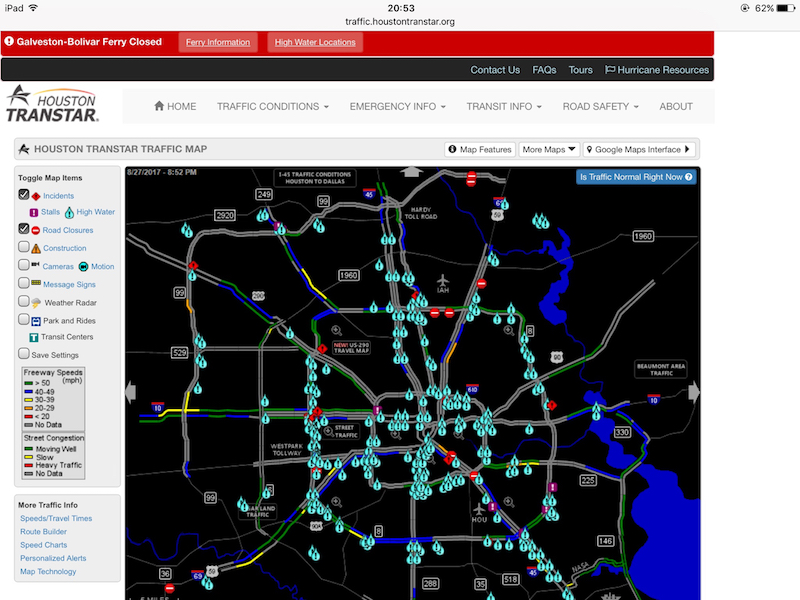Toggle the Road Closures checkbox
The image size is (800, 600).
[23, 229]
